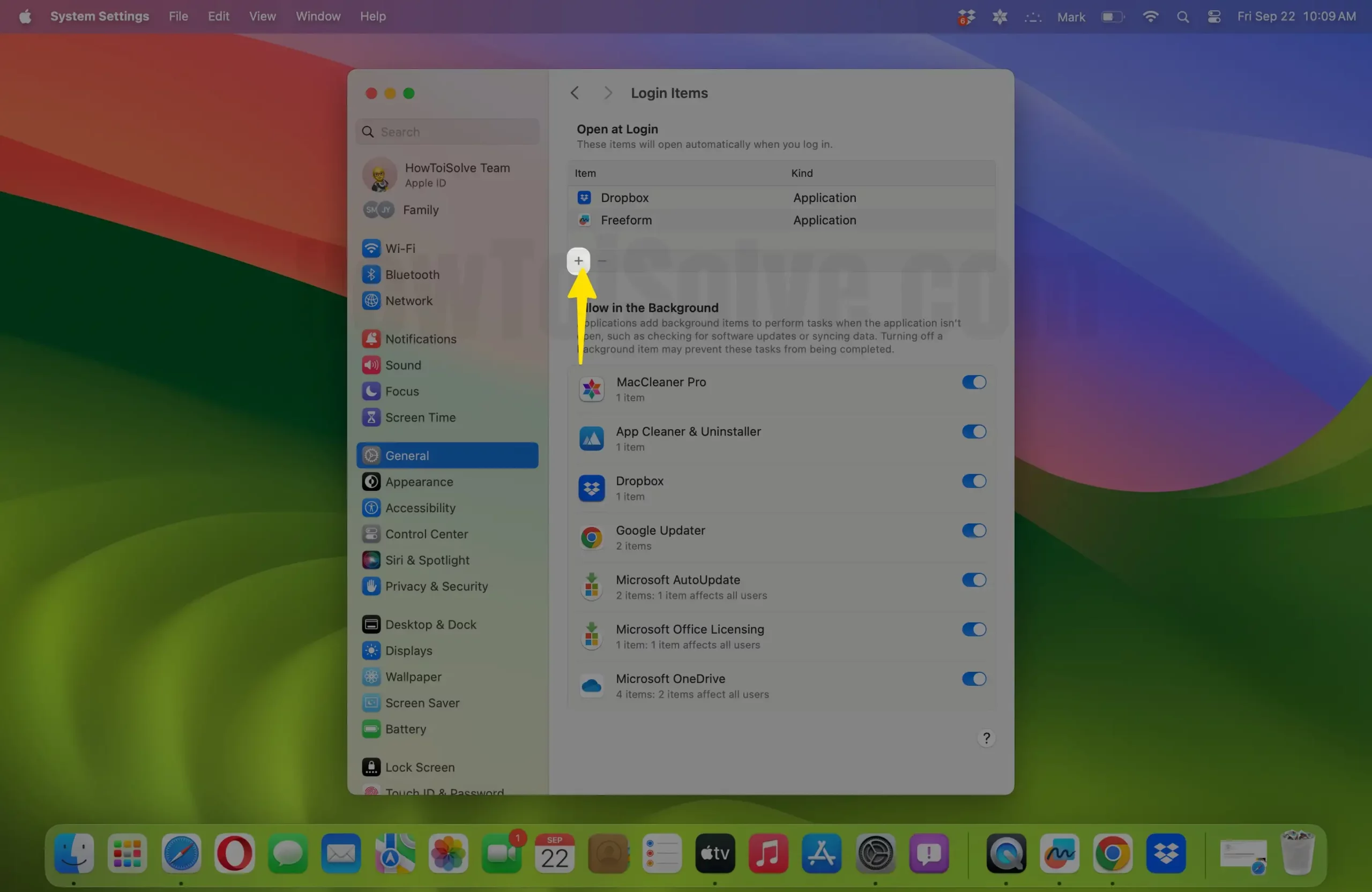1372x892 pixels.
Task: Select Dropbox row in Open at Login
Action: click(x=781, y=198)
